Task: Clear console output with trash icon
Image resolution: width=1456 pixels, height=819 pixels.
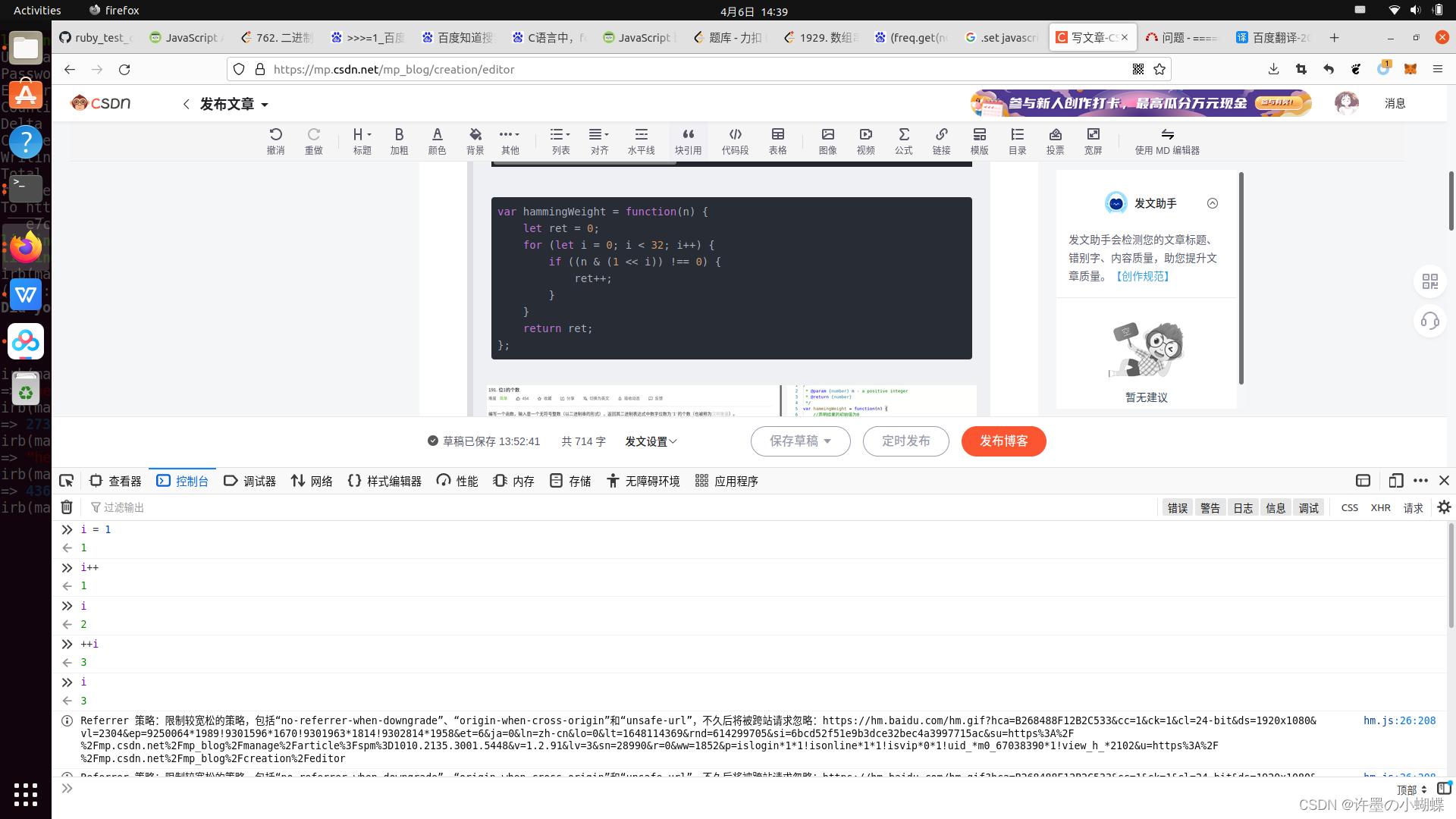Action: pyautogui.click(x=67, y=507)
